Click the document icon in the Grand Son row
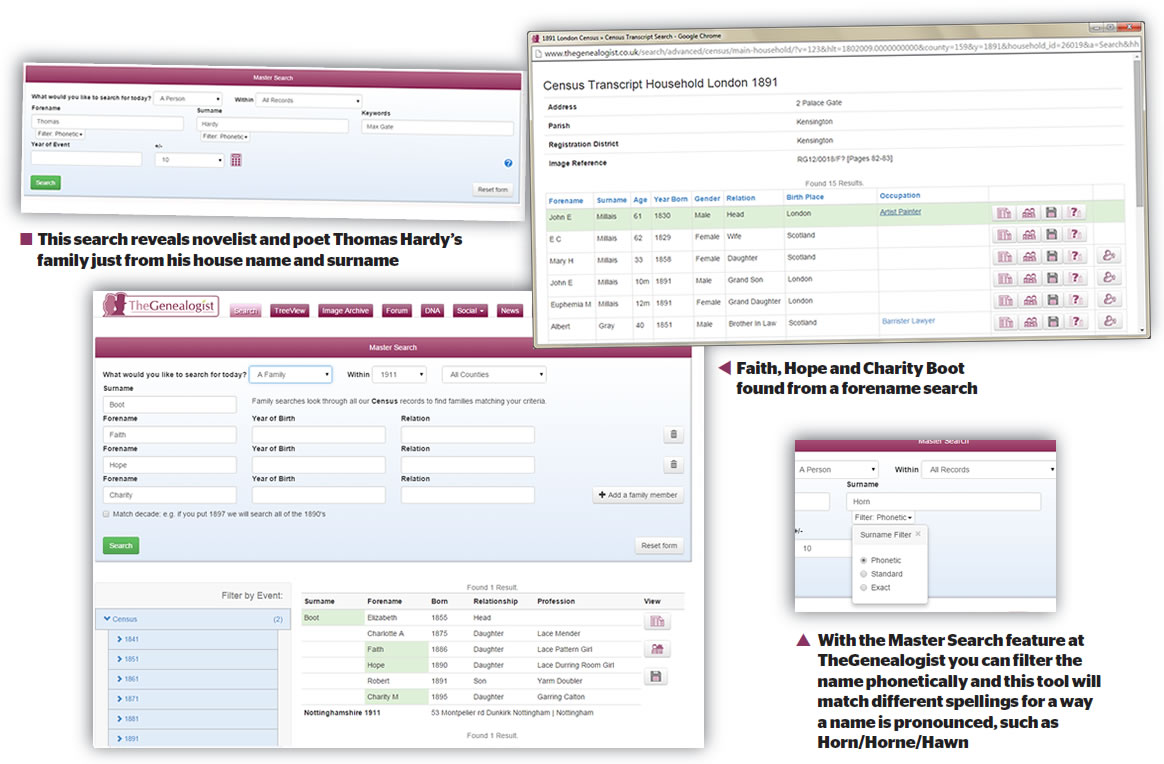The image size is (1164, 764). click(x=1005, y=279)
